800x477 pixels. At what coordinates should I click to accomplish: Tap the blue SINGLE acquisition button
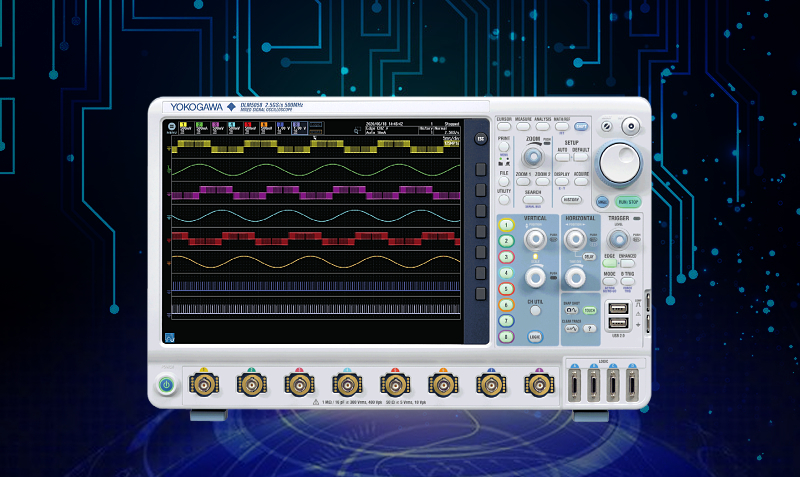tap(603, 202)
